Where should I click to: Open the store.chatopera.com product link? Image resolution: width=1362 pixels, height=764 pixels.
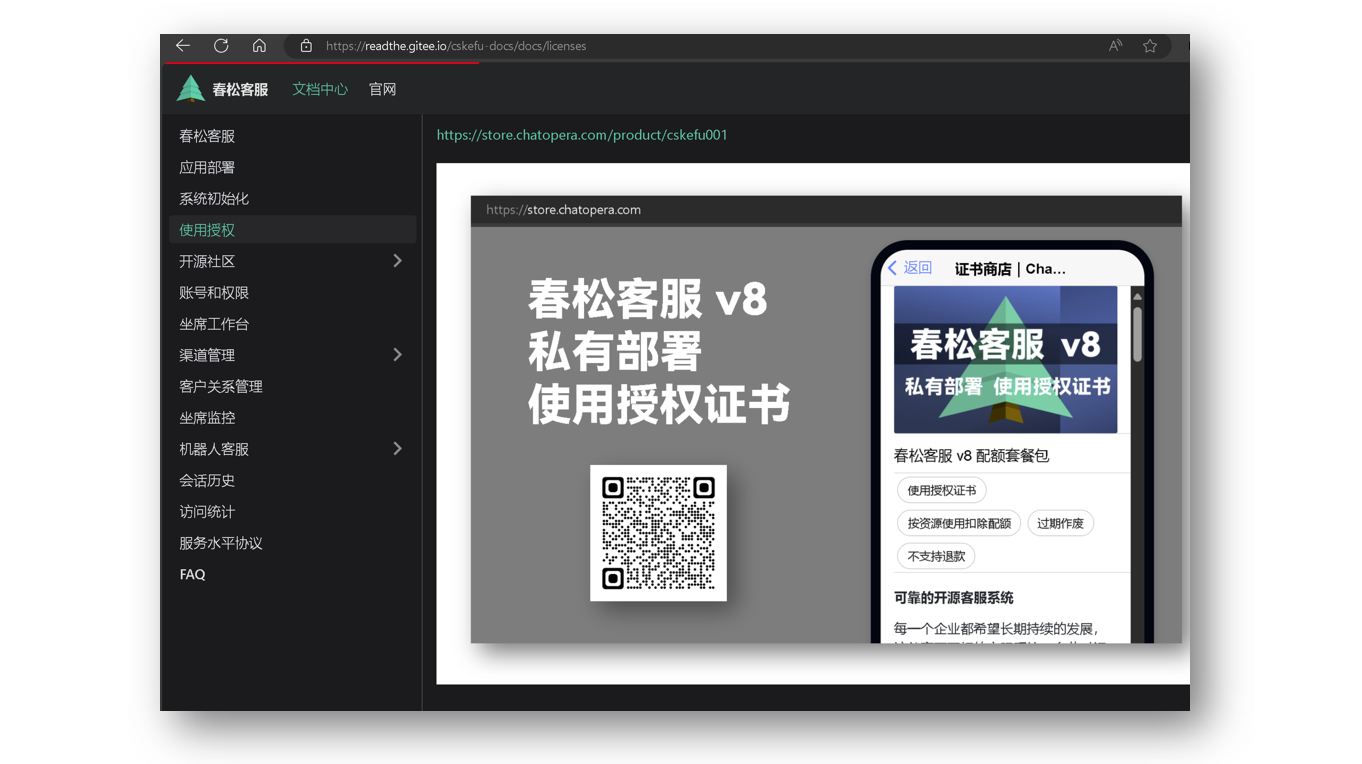pos(582,135)
